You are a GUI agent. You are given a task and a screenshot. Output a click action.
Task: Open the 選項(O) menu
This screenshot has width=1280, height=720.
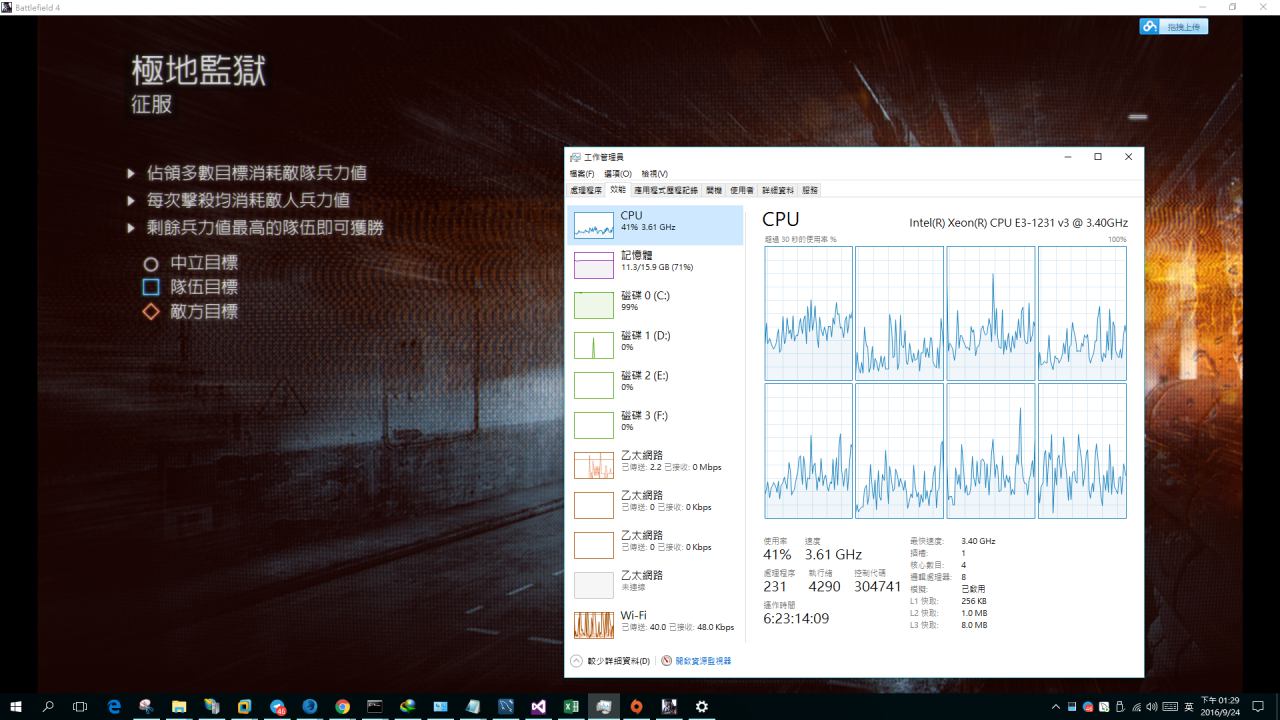tap(617, 174)
